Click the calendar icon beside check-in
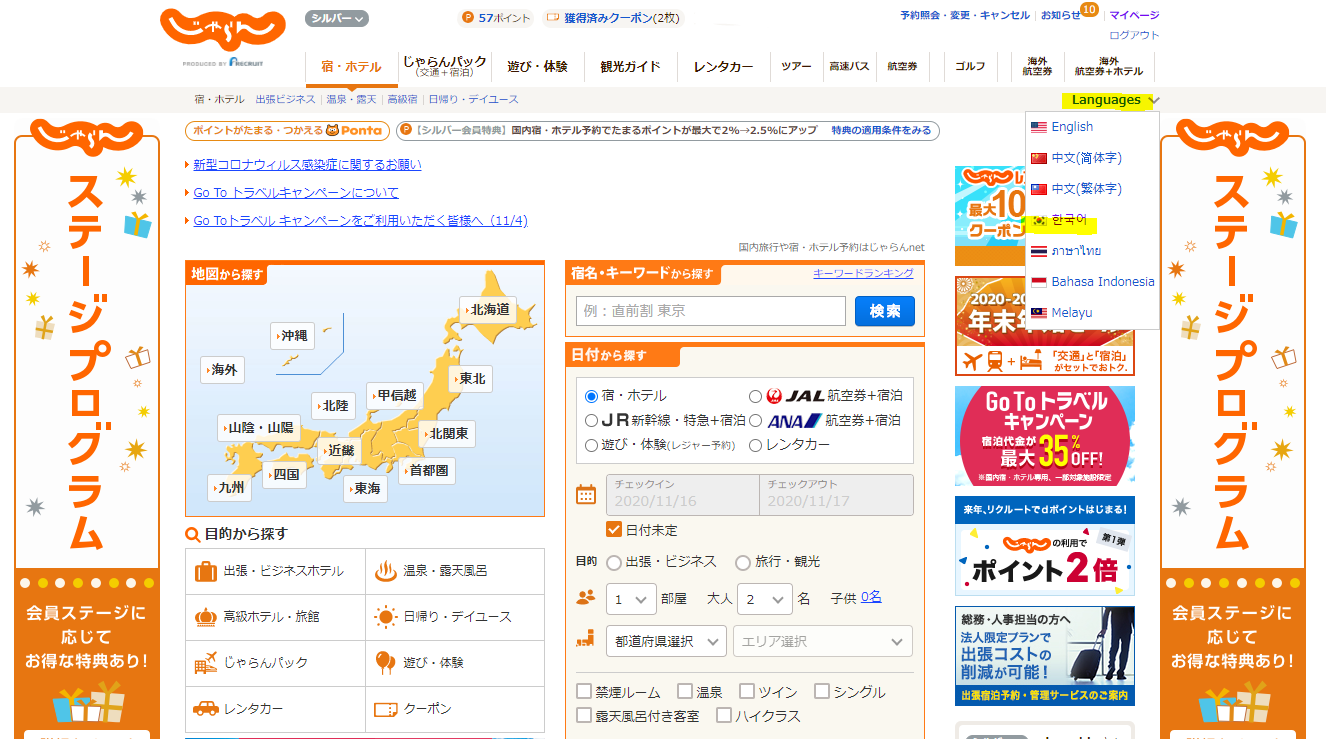 [x=586, y=494]
